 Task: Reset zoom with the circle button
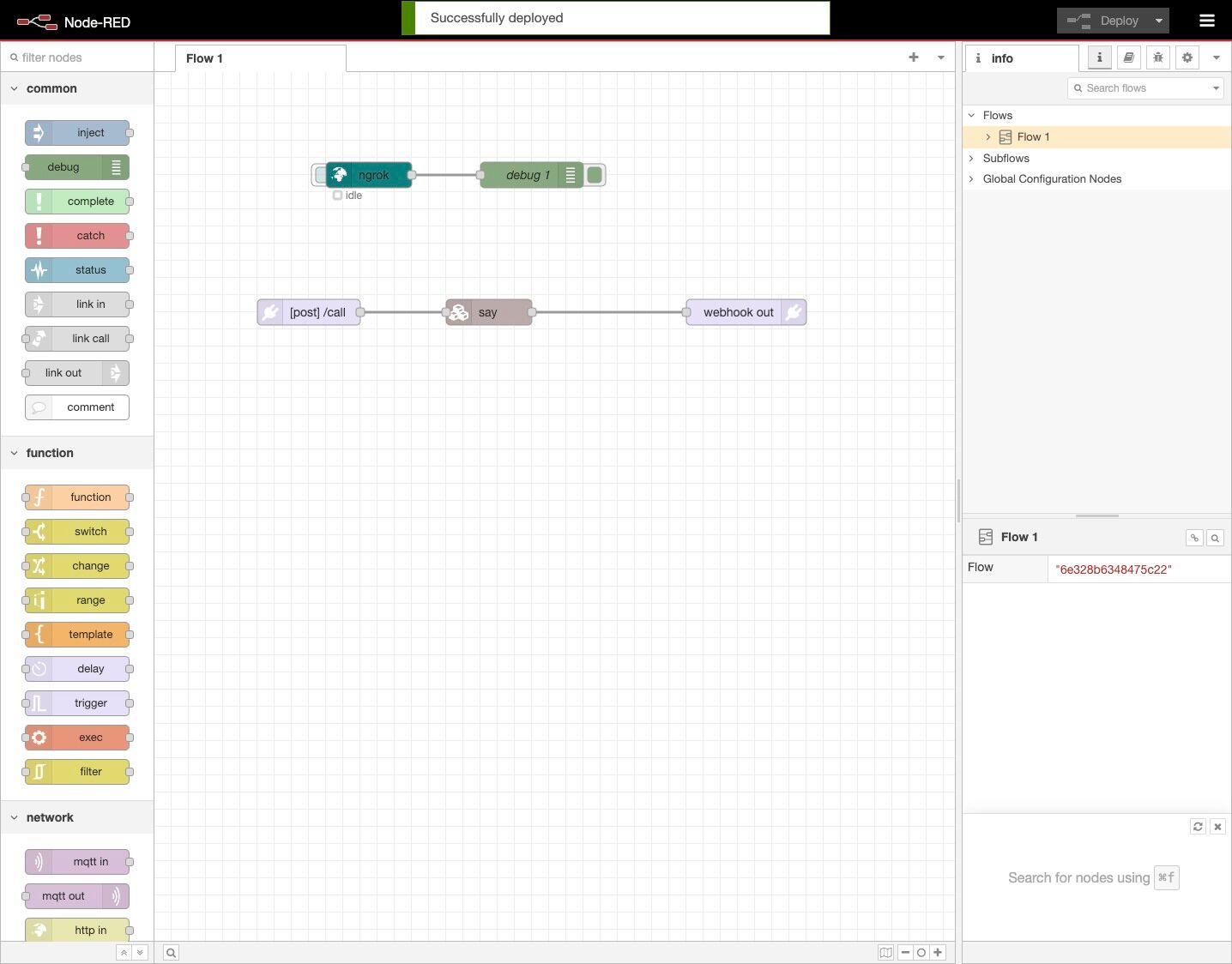(921, 952)
